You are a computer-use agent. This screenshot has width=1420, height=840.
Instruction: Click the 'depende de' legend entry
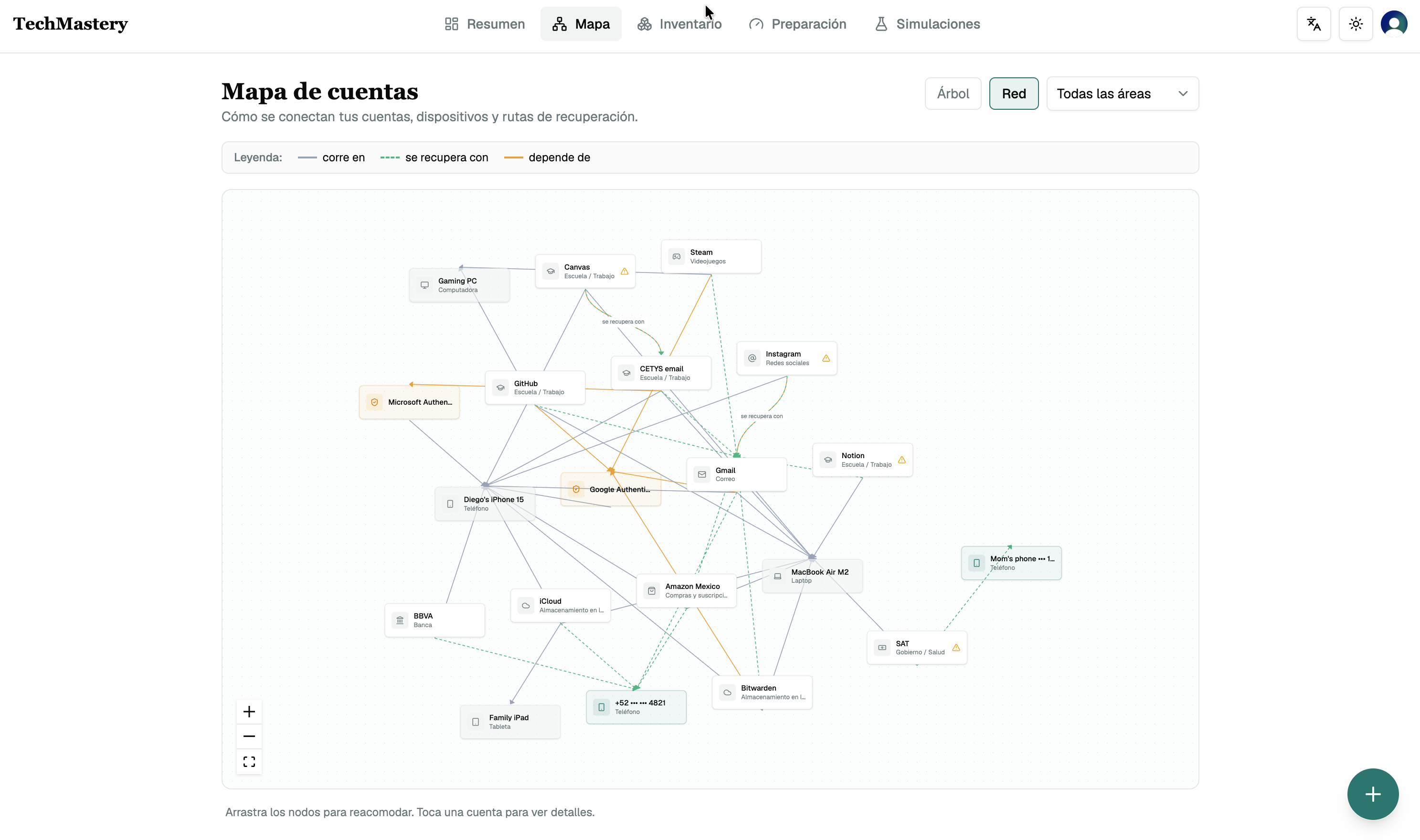[547, 157]
